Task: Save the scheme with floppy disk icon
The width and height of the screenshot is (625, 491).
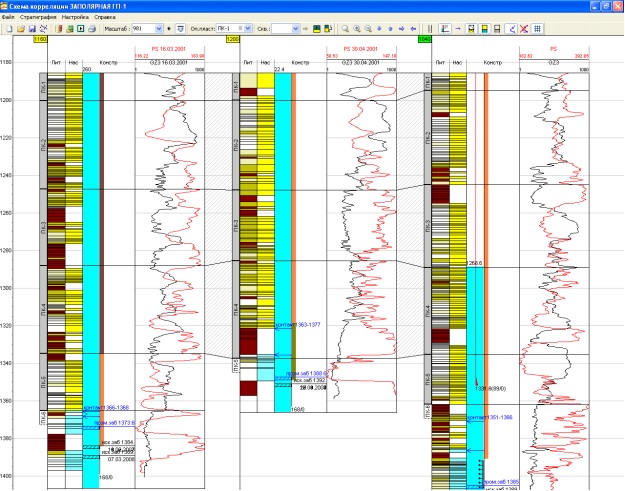Action: 32,29
